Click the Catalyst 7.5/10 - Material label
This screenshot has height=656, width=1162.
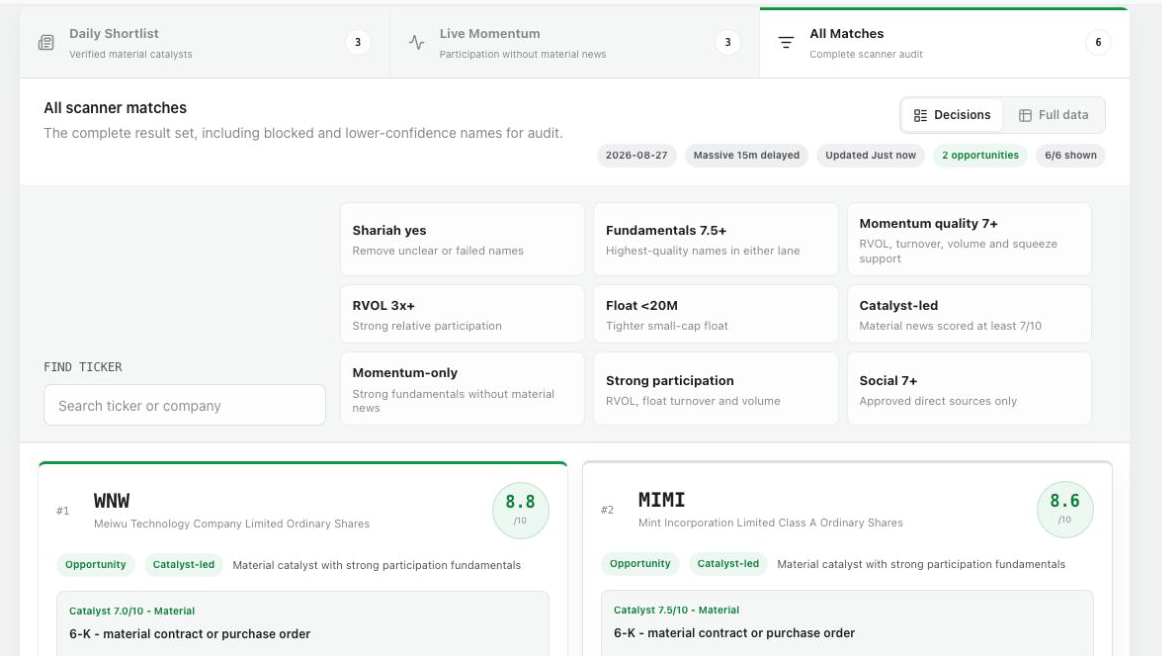click(x=677, y=611)
